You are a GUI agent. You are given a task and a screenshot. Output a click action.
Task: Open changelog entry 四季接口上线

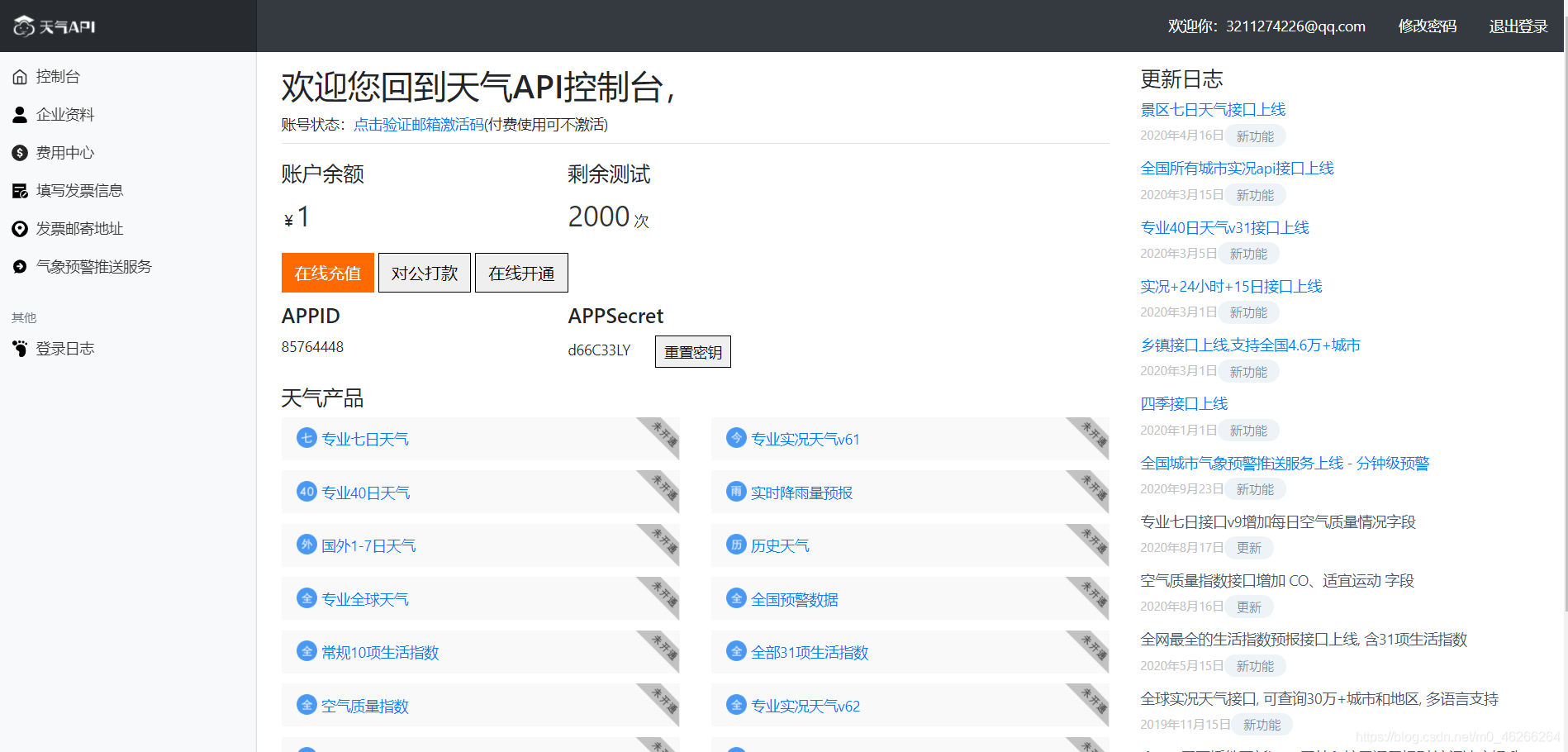pos(1184,404)
